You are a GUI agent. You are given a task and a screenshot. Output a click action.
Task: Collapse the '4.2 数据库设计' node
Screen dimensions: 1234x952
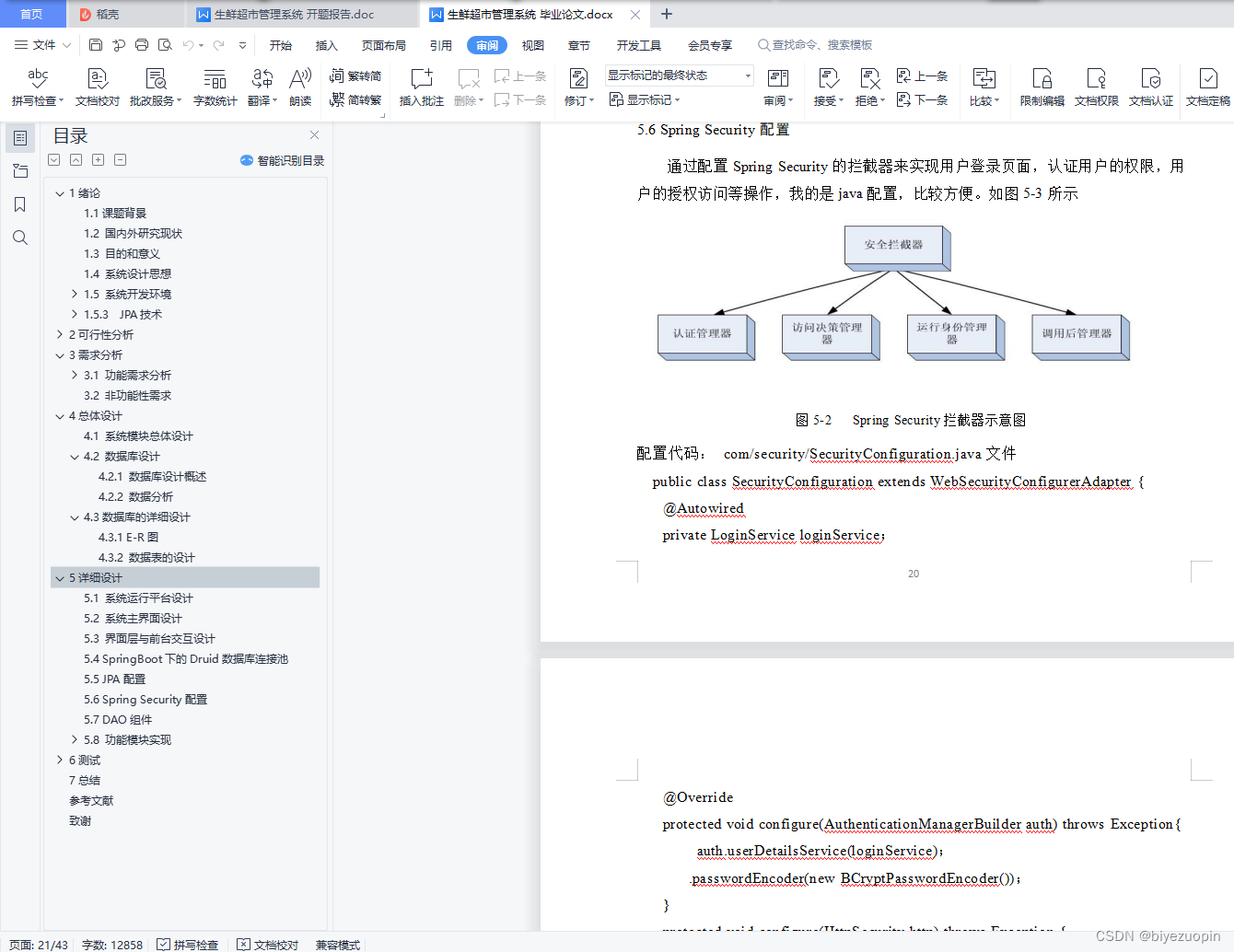(x=75, y=457)
